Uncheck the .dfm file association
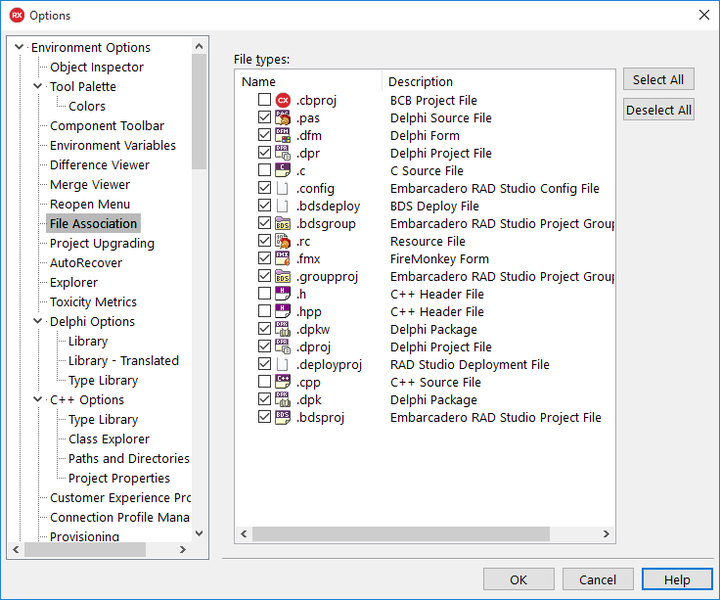 pos(264,135)
